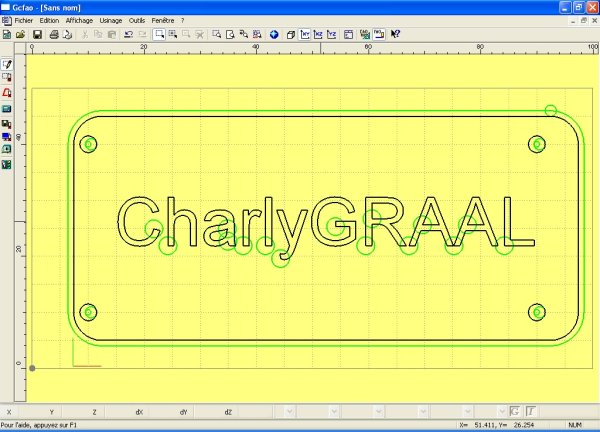This screenshot has height=432, width=600.
Task: Toggle the YZ plane view button
Action: [x=332, y=34]
